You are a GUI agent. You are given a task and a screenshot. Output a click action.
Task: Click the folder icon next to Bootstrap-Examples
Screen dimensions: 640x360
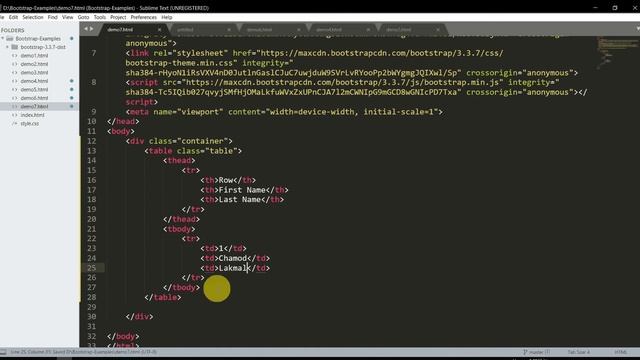pyautogui.click(x=10, y=38)
